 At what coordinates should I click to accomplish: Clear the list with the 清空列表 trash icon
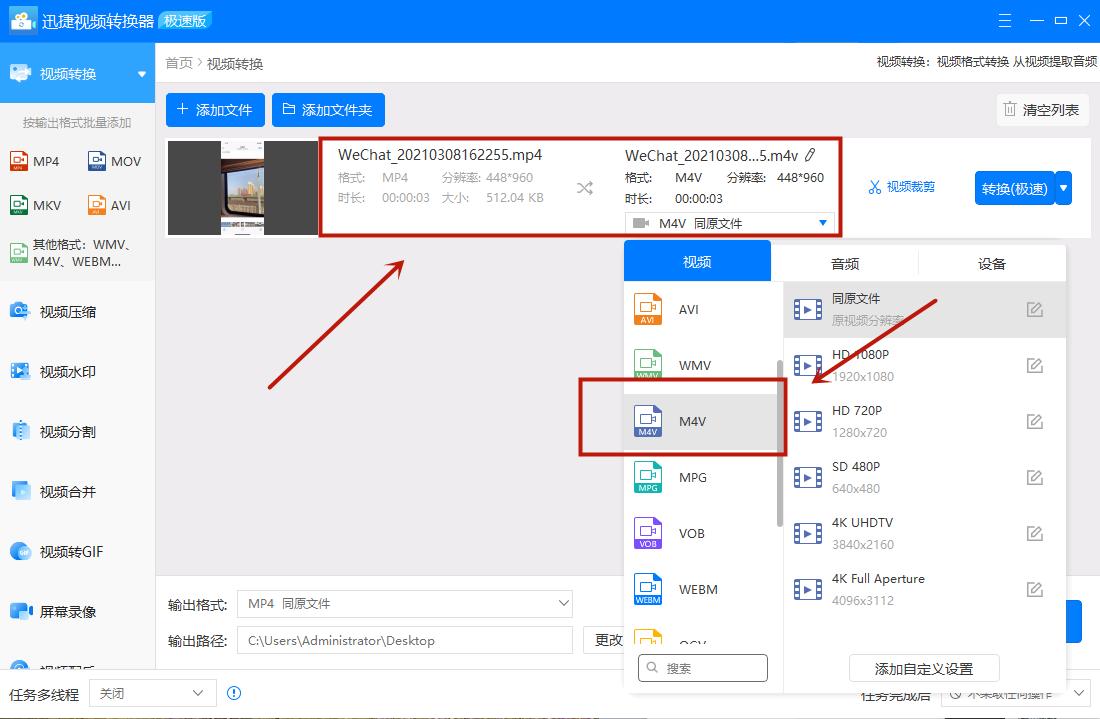tap(1041, 110)
